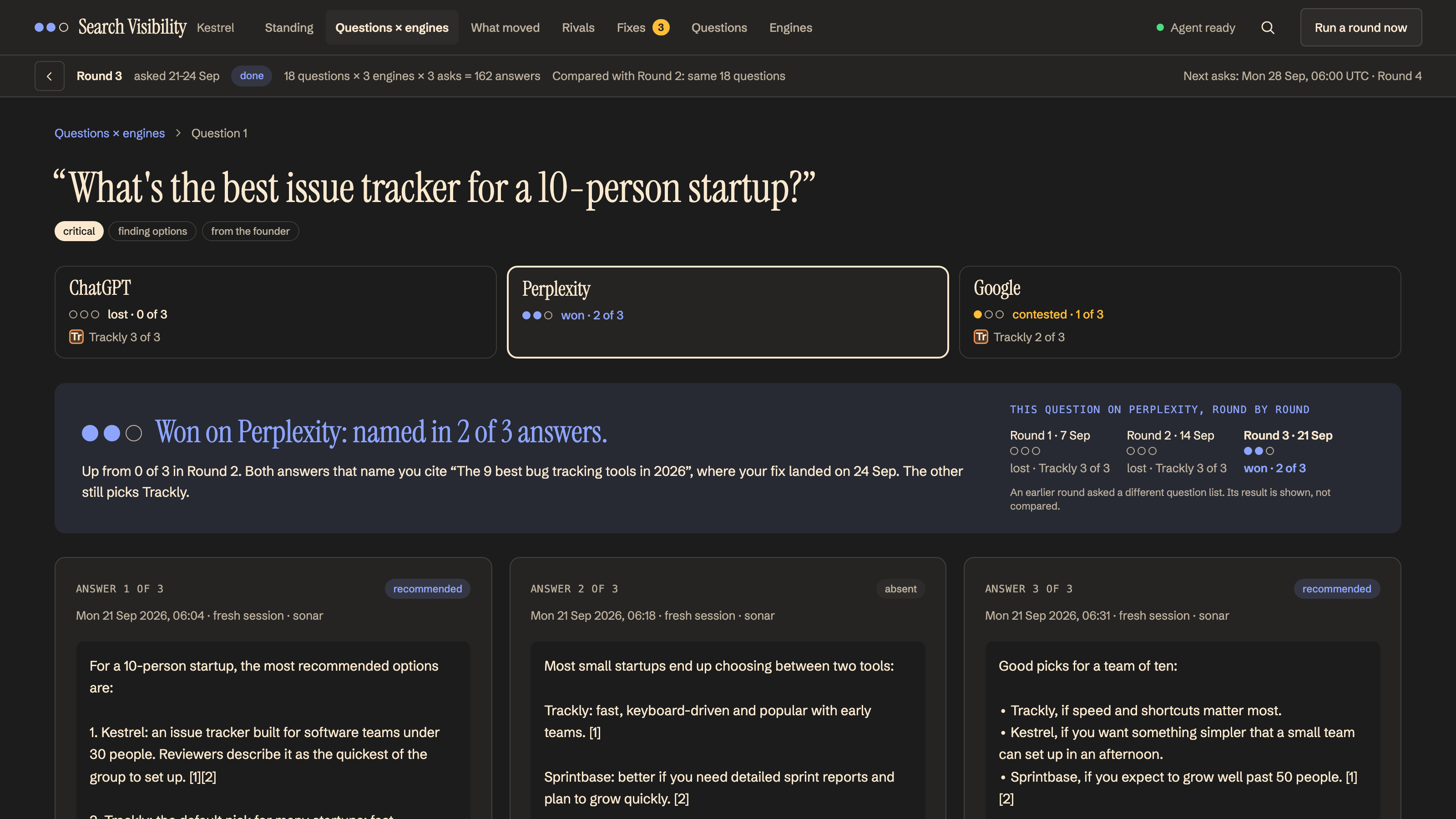This screenshot has height=819, width=1456.
Task: Click the Search Visibility three-dot logo
Action: pos(51,27)
